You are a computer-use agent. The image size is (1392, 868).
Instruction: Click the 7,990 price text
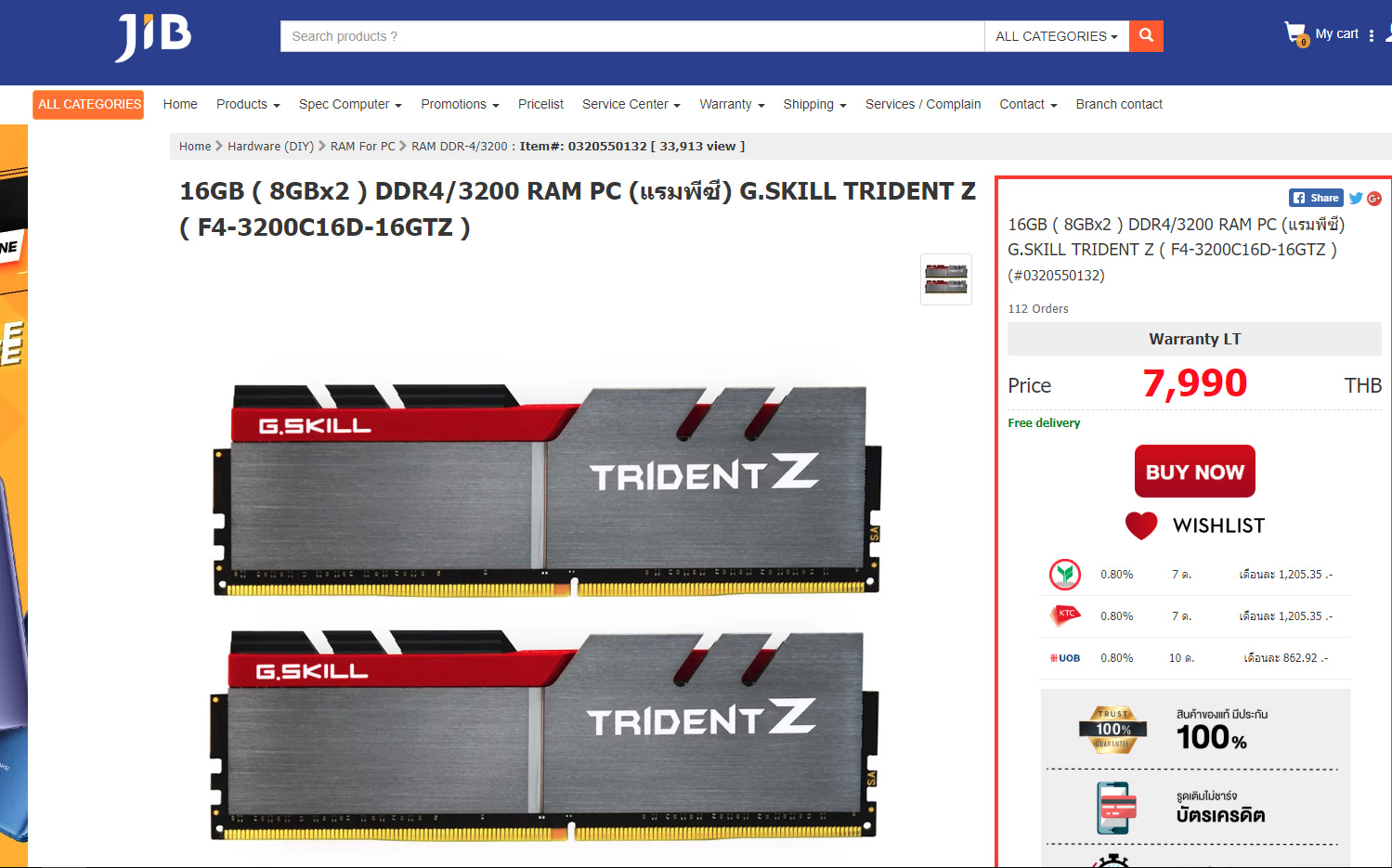pyautogui.click(x=1195, y=383)
